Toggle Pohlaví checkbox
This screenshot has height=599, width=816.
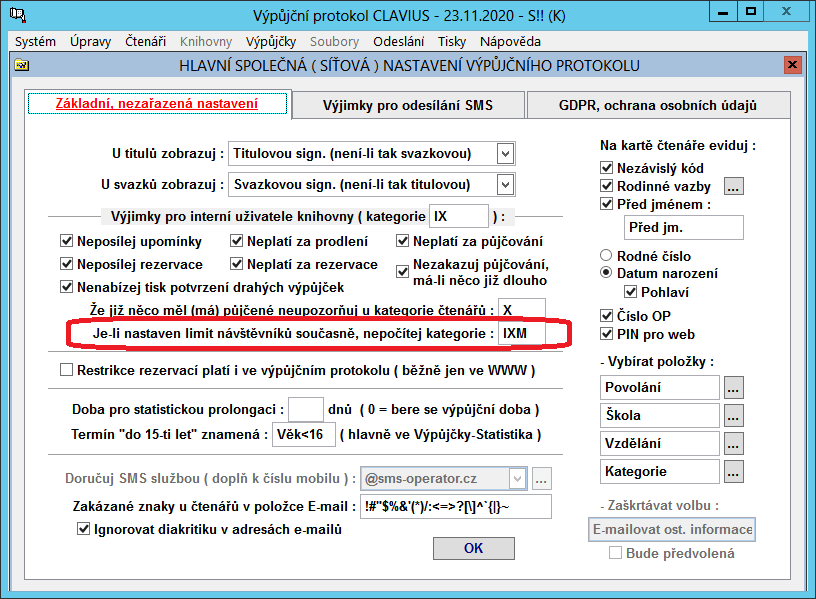[630, 292]
